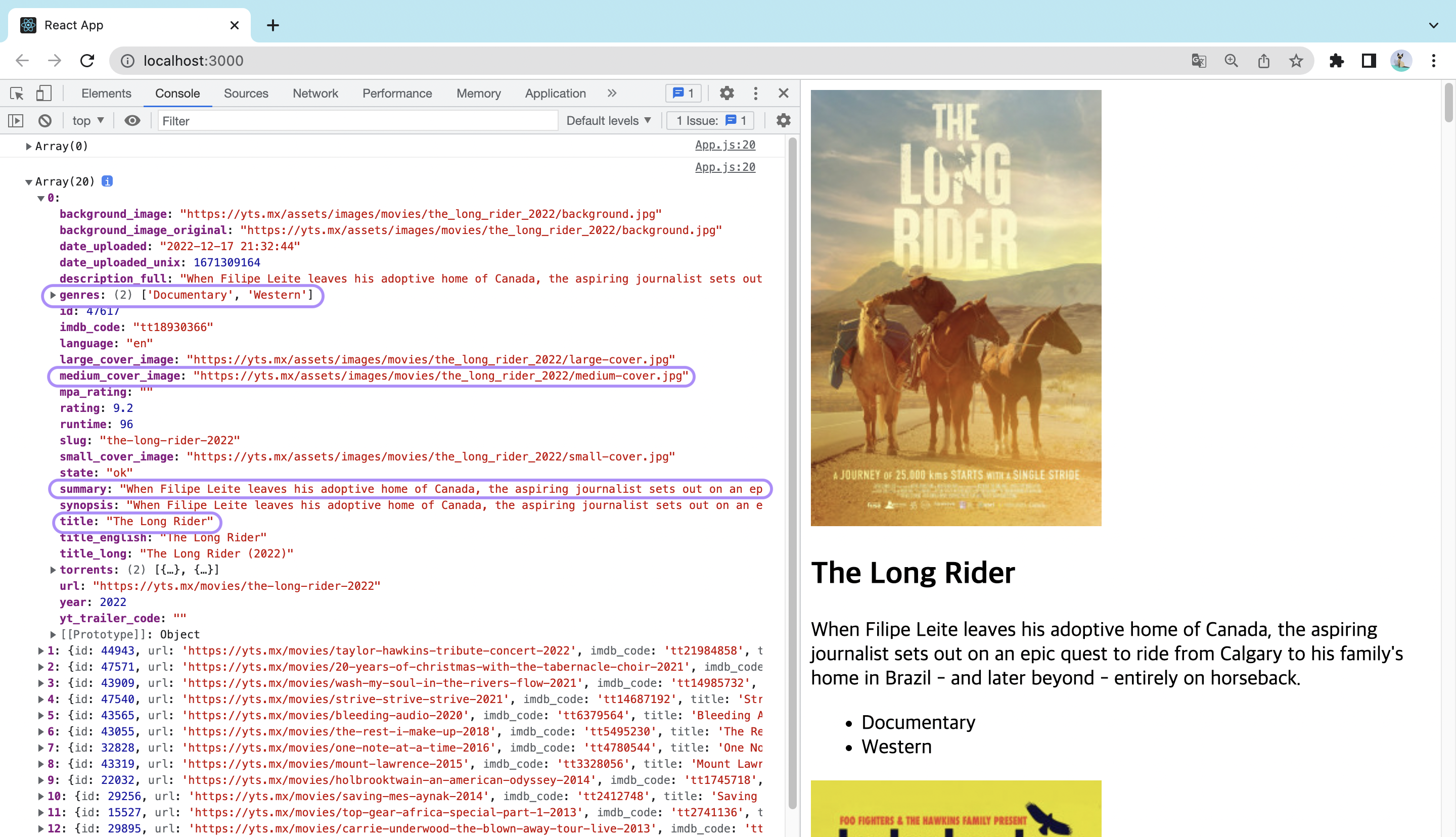The height and width of the screenshot is (837, 1456).
Task: Click The Long Rider heading
Action: pos(913,573)
